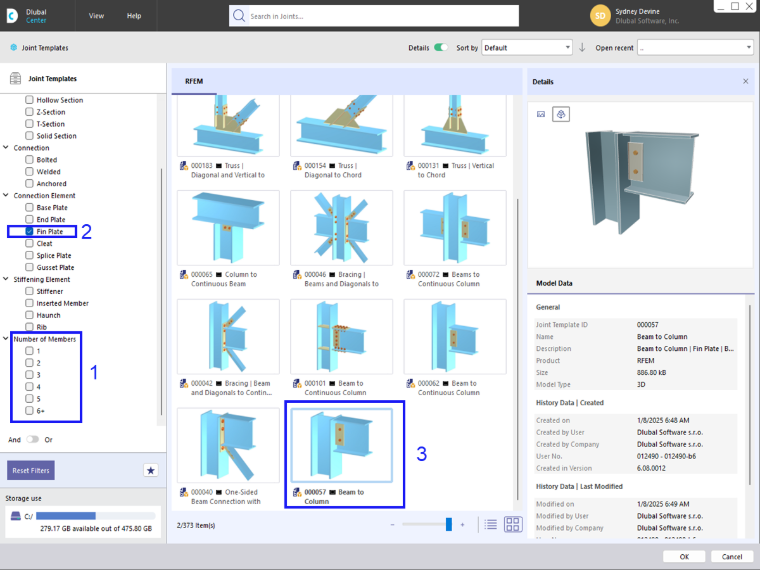
Task: Click the Search in Joints field
Action: [374, 16]
